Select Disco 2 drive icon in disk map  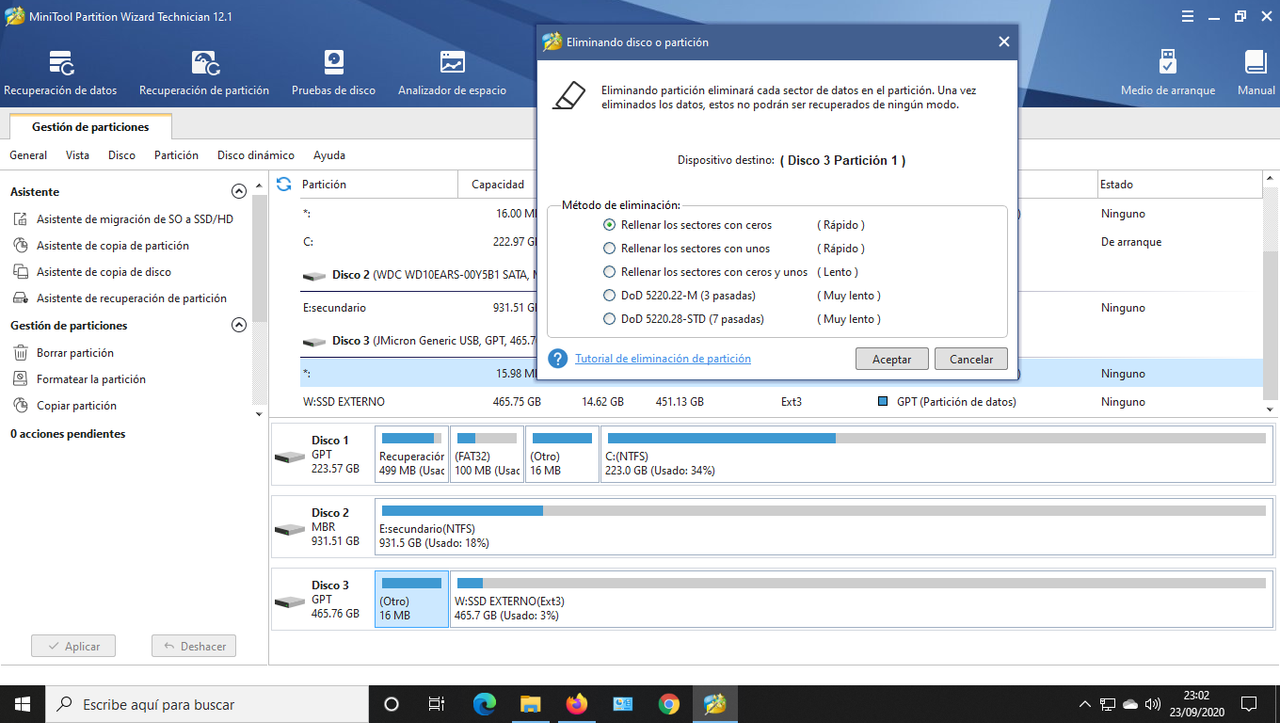290,528
